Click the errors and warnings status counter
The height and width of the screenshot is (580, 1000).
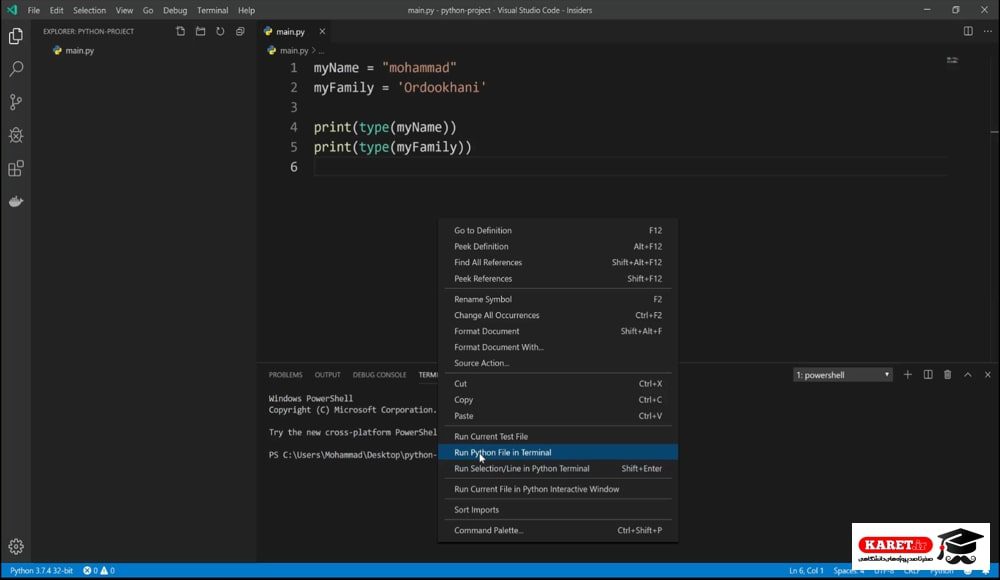[x=99, y=570]
